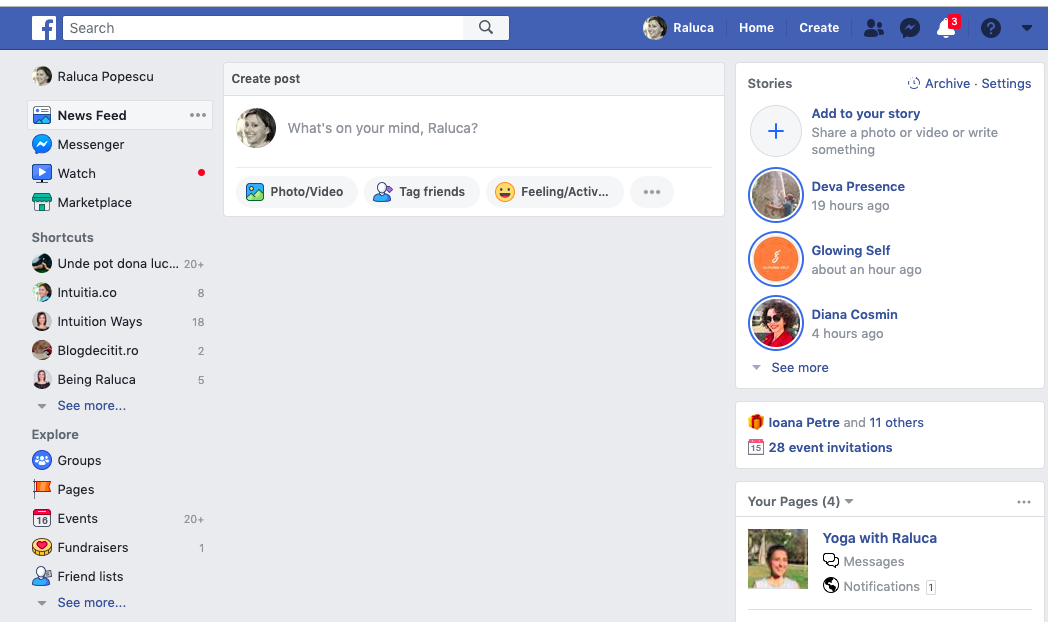Click the Raluca profile avatar in top bar
Viewport: 1048px width, 622px height.
click(x=654, y=28)
